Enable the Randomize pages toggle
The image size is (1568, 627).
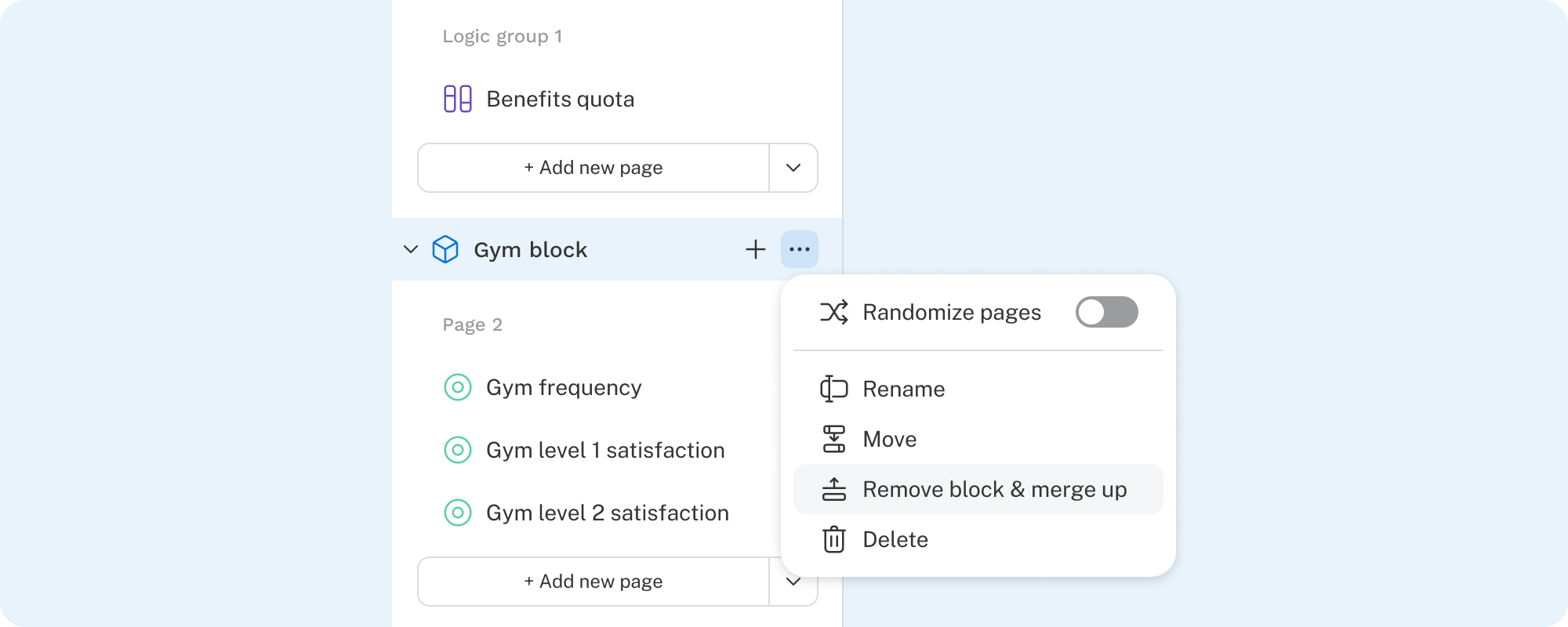1106,313
